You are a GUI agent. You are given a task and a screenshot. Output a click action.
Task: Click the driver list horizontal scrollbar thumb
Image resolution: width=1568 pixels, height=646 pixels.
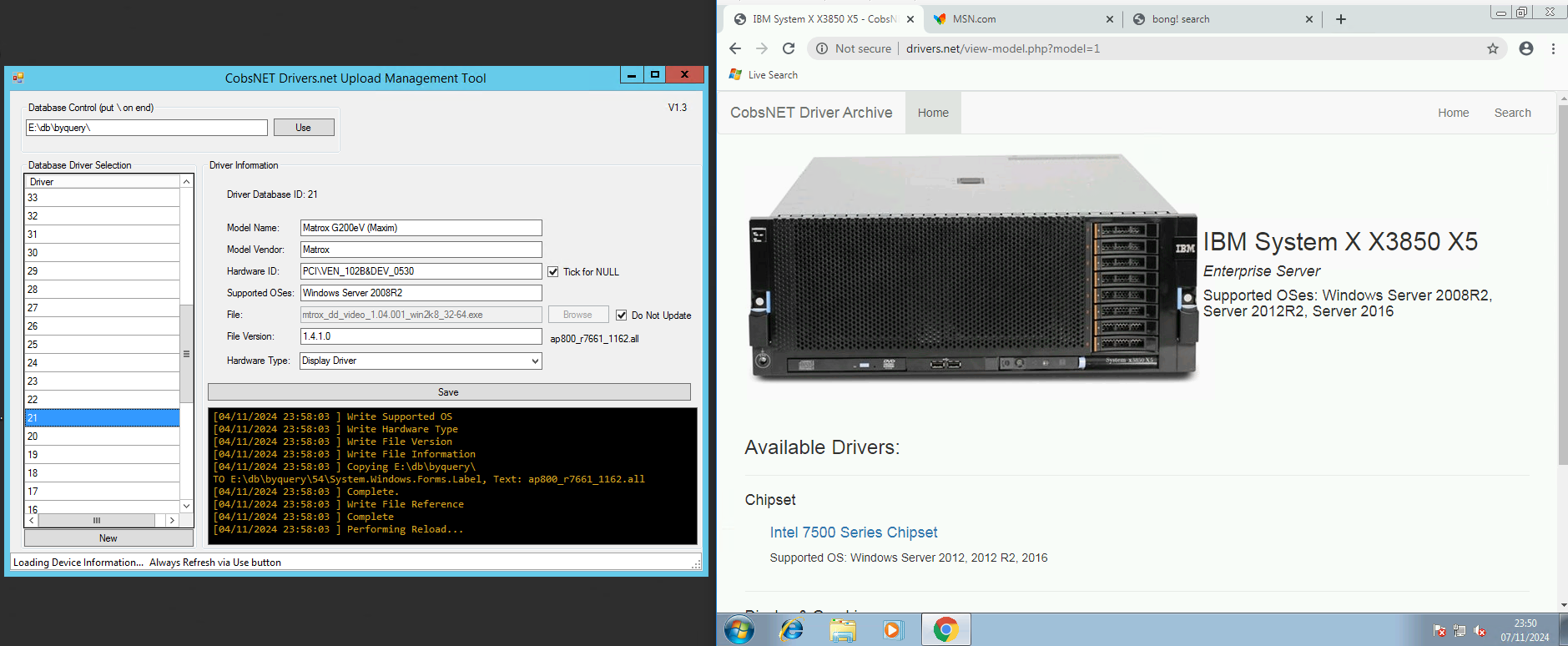coord(97,520)
